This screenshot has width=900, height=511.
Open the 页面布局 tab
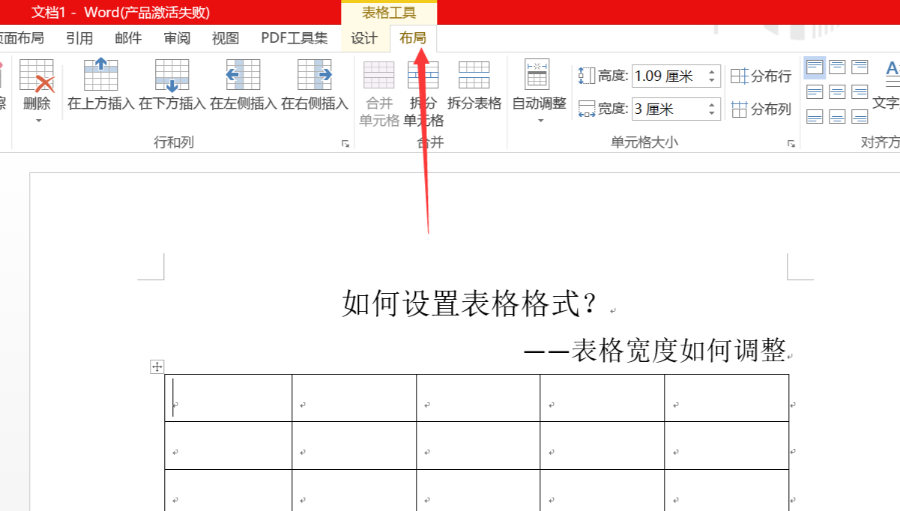tap(22, 38)
